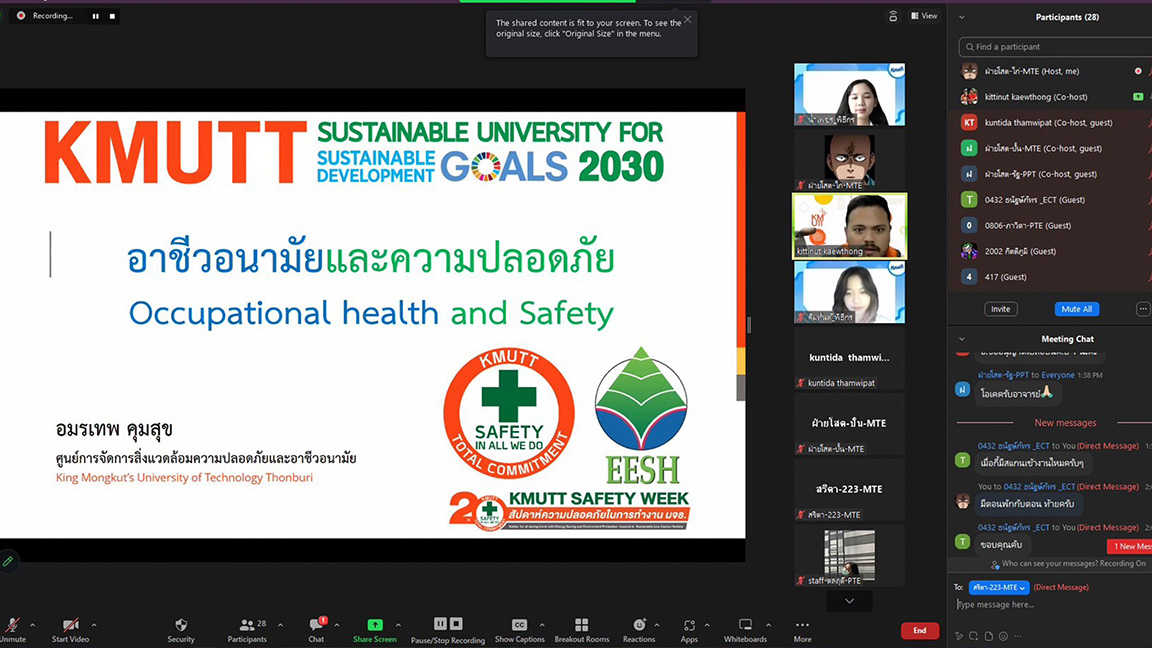The height and width of the screenshot is (648, 1152).
Task: Open the chat text formatting tool
Action: click(x=959, y=636)
